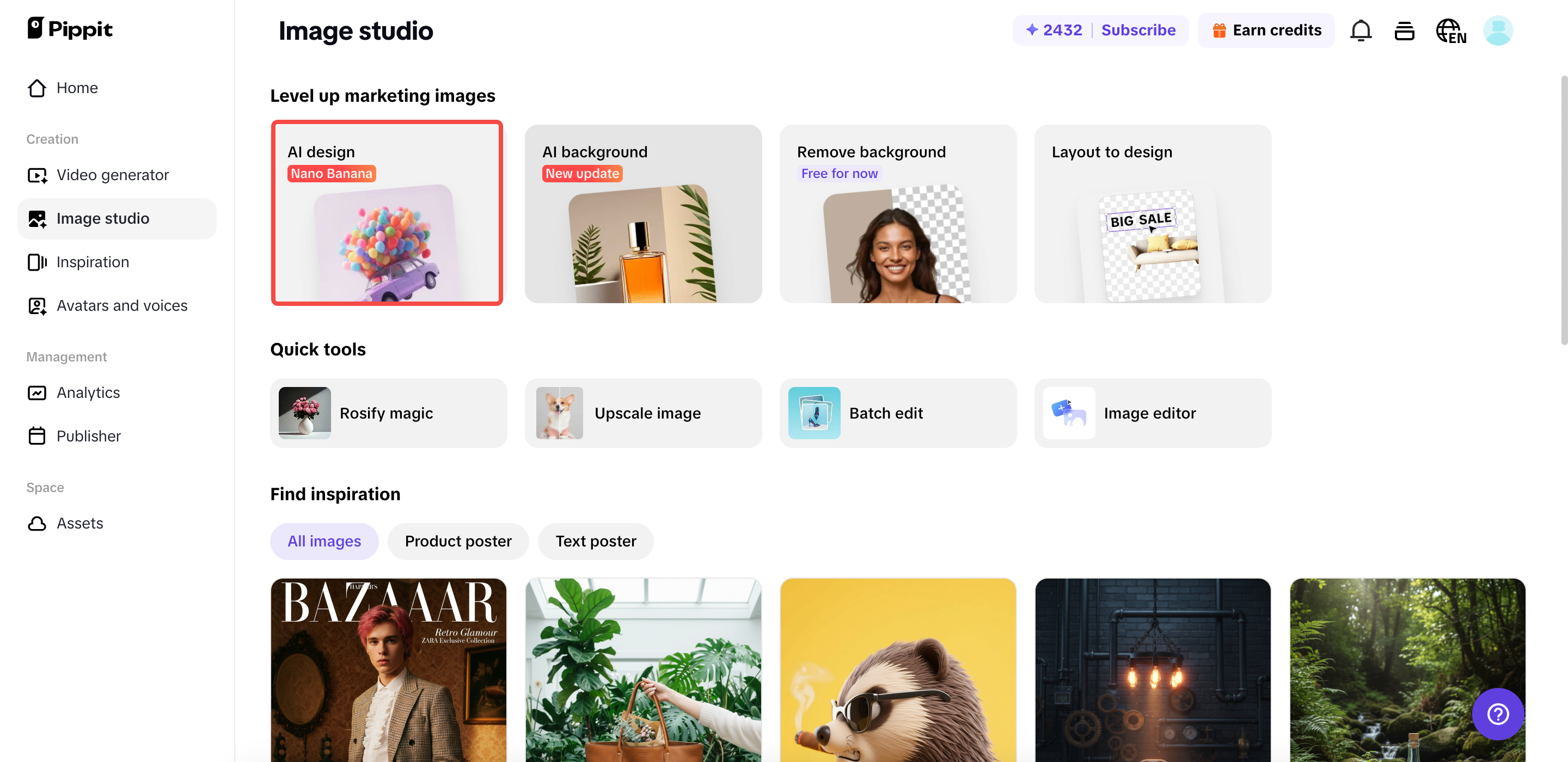The image size is (1568, 762).
Task: Click the Pippit logo
Action: (70, 29)
